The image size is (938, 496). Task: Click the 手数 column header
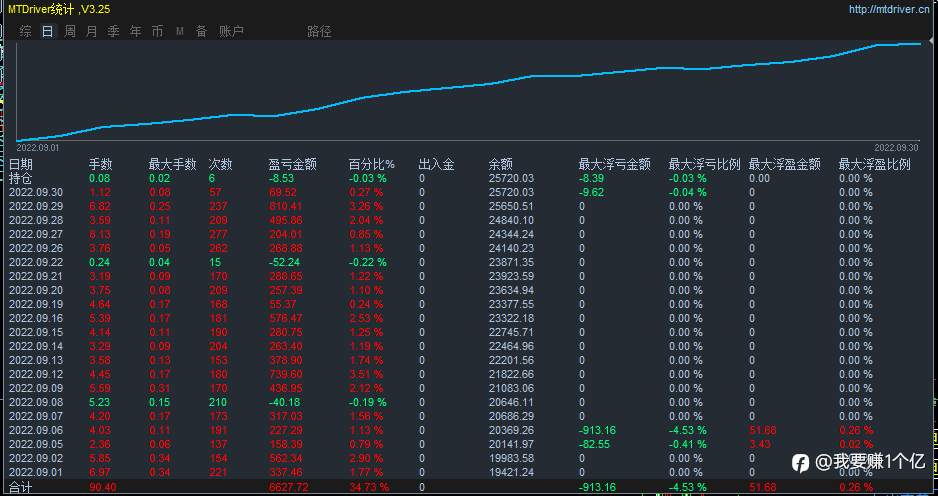[x=101, y=164]
